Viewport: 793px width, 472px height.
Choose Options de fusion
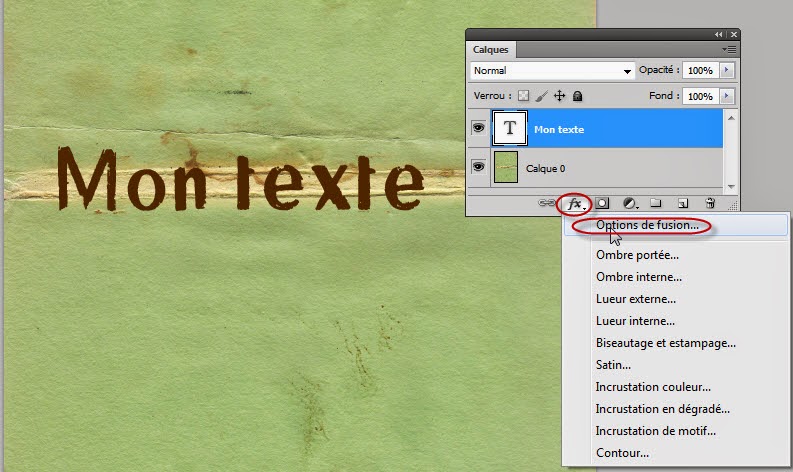(676, 225)
